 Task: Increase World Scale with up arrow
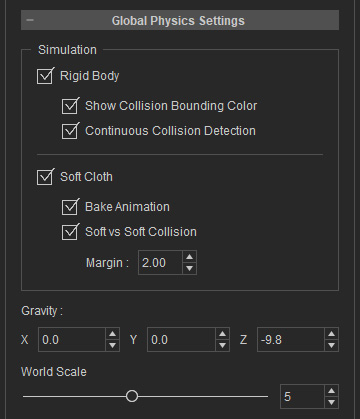(x=331, y=391)
